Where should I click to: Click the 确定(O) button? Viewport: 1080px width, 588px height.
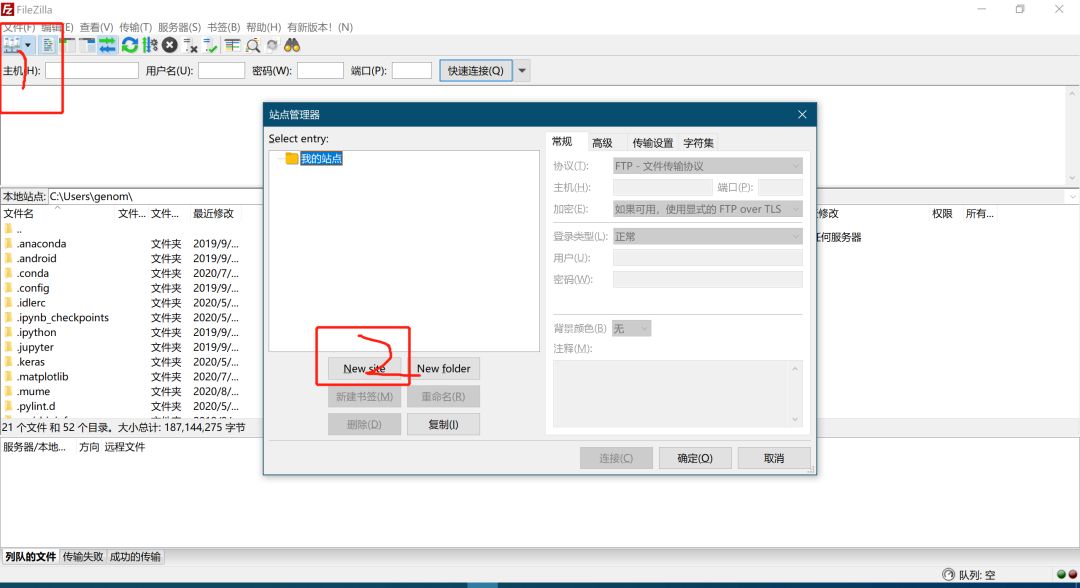click(x=695, y=458)
